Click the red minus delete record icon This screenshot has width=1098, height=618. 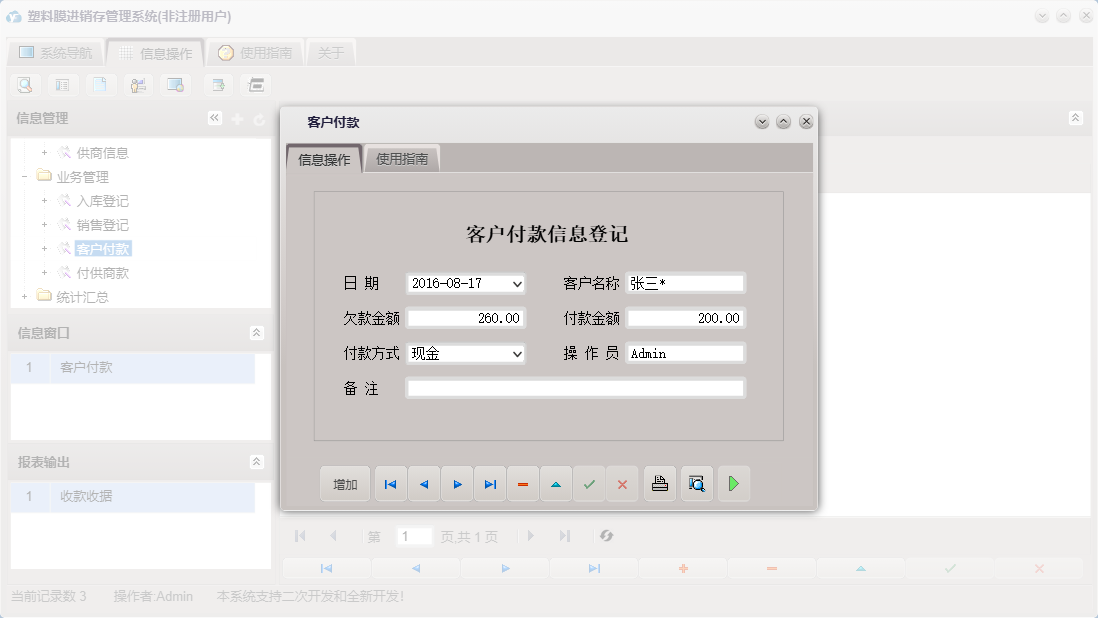pos(523,483)
